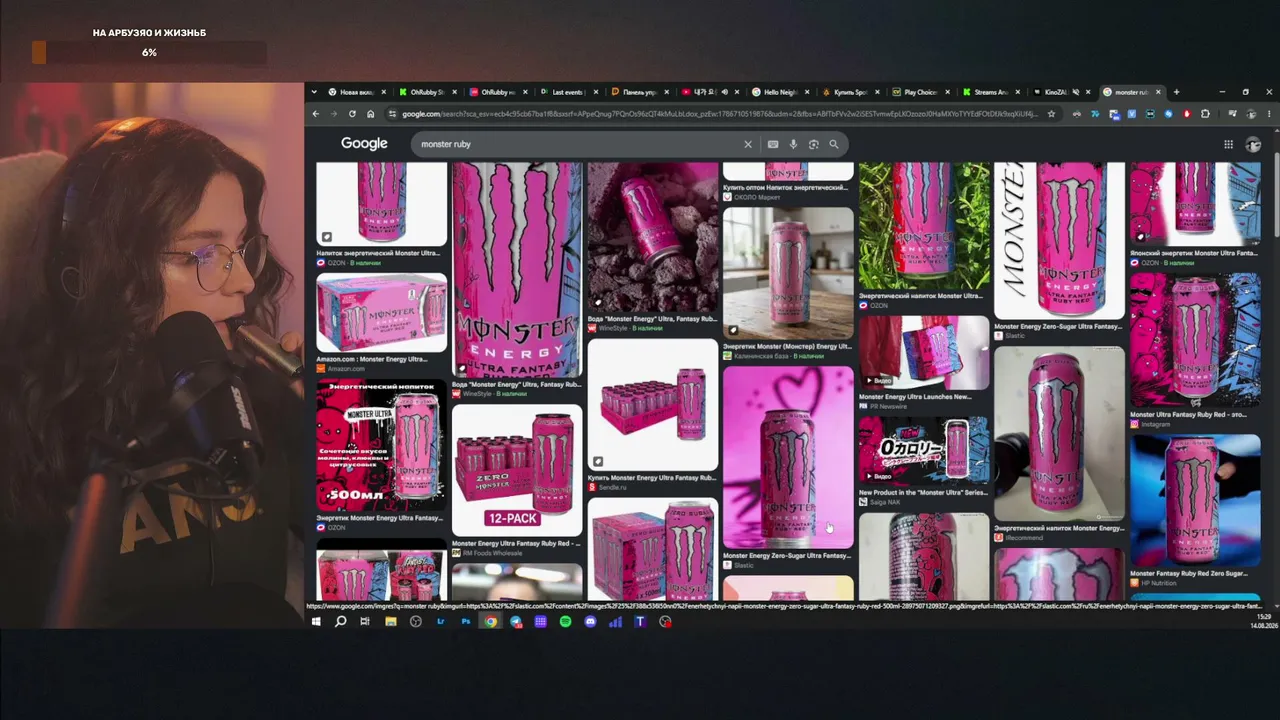Click the Google logo
The width and height of the screenshot is (1280, 720).
(x=364, y=144)
